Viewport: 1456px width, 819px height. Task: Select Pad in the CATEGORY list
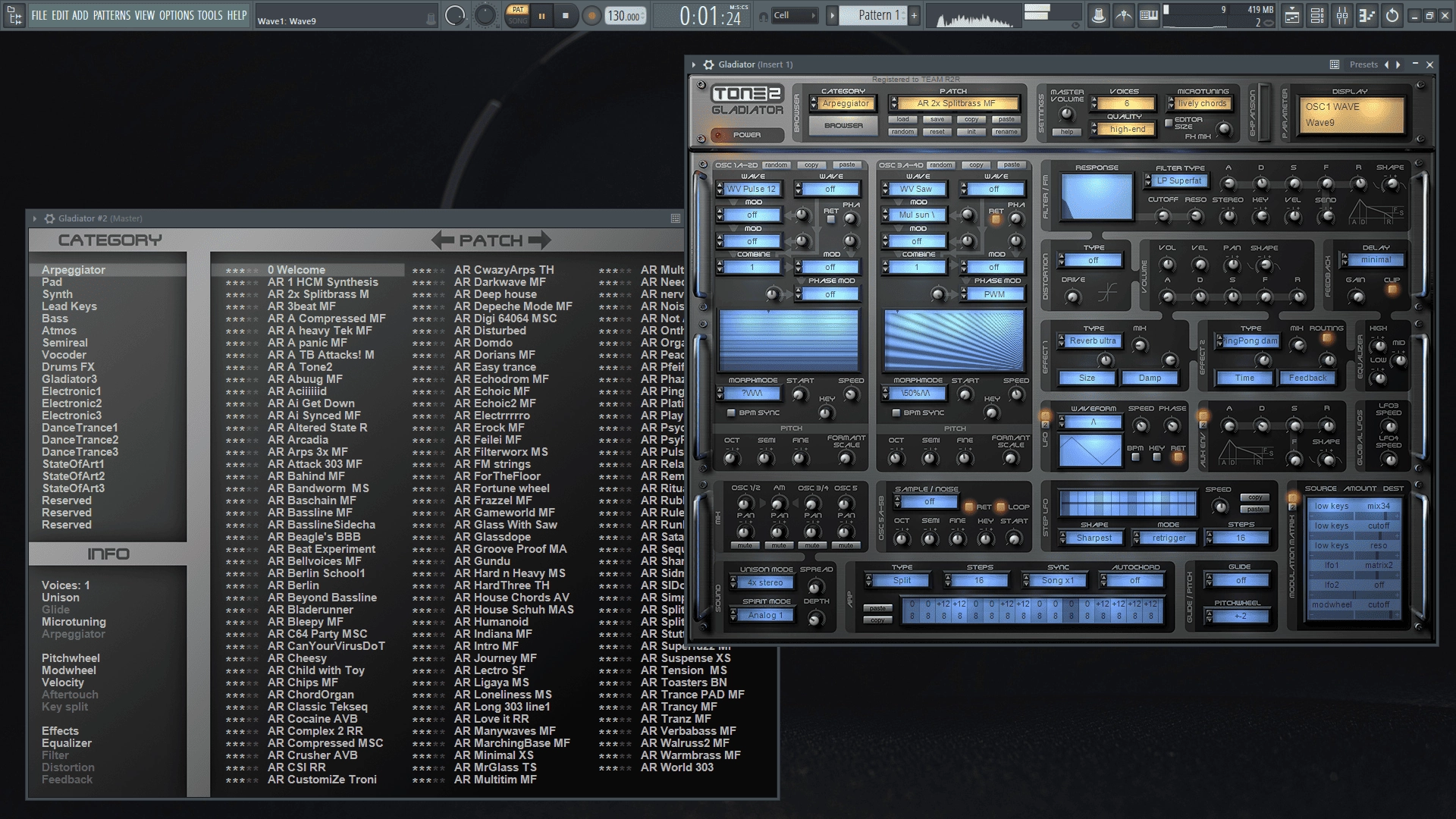point(52,282)
